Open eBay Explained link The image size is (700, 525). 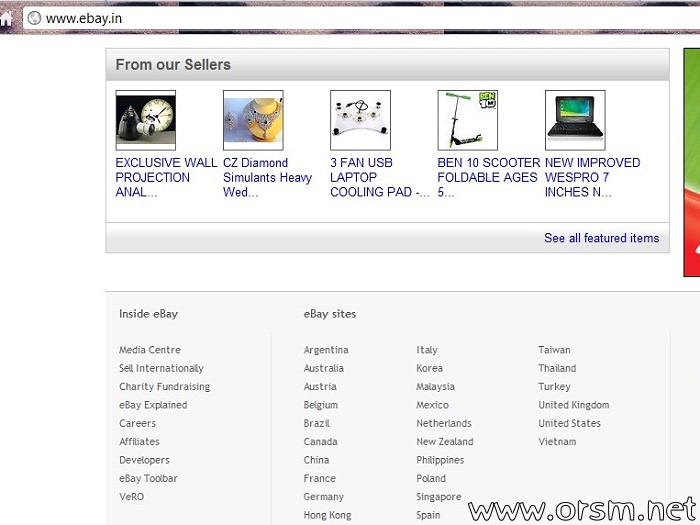(153, 405)
